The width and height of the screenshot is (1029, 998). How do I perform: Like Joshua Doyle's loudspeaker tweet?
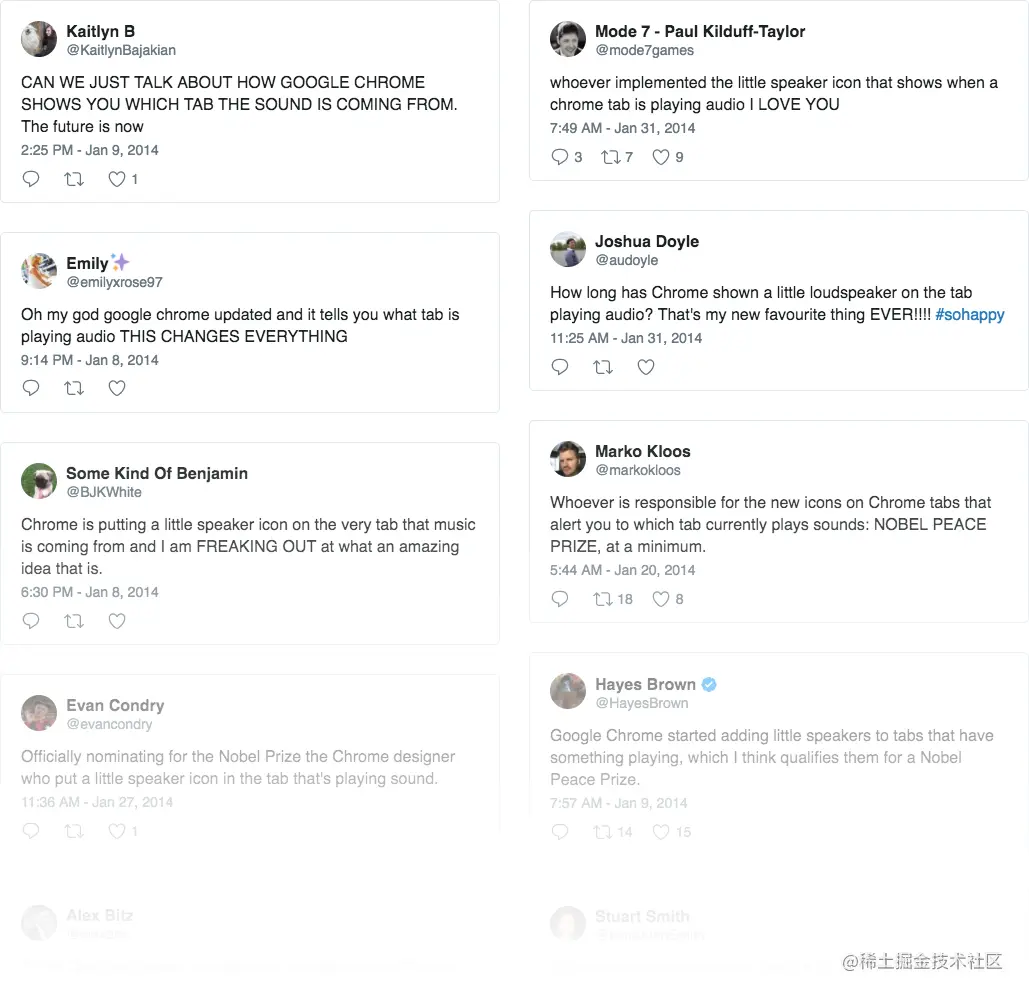[646, 367]
